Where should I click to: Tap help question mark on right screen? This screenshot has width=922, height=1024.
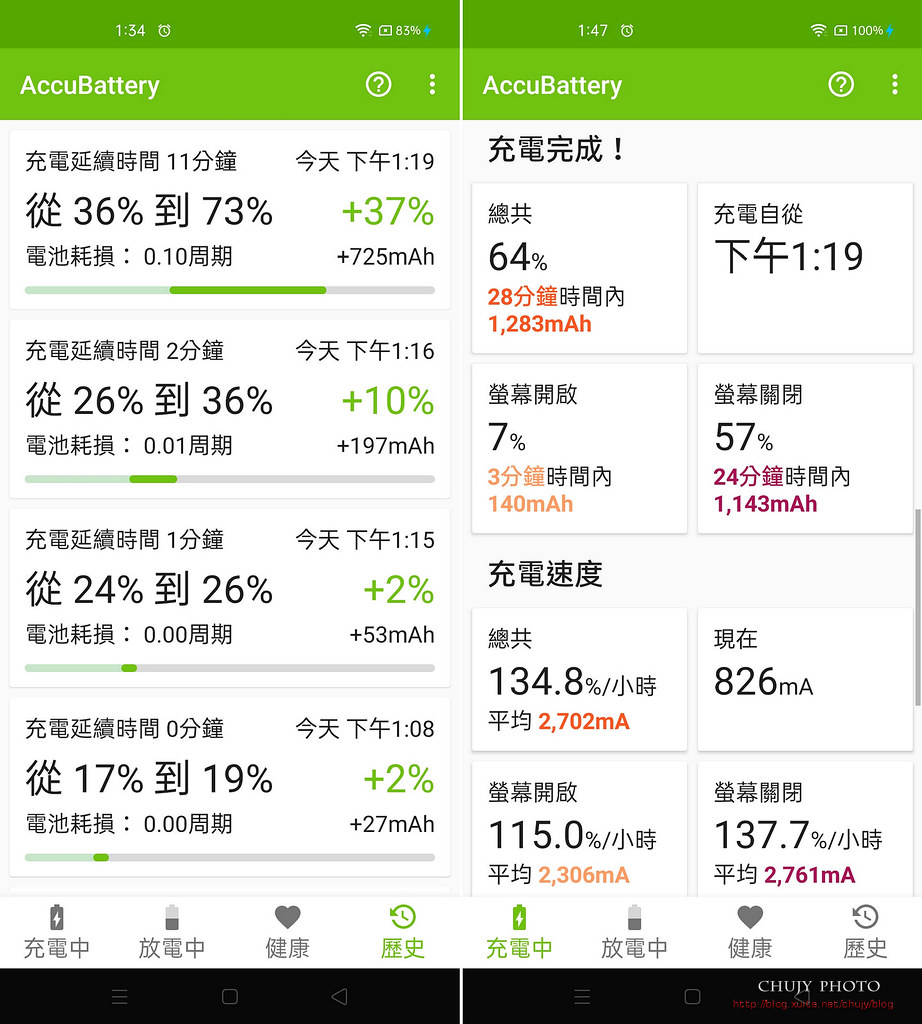coord(841,85)
